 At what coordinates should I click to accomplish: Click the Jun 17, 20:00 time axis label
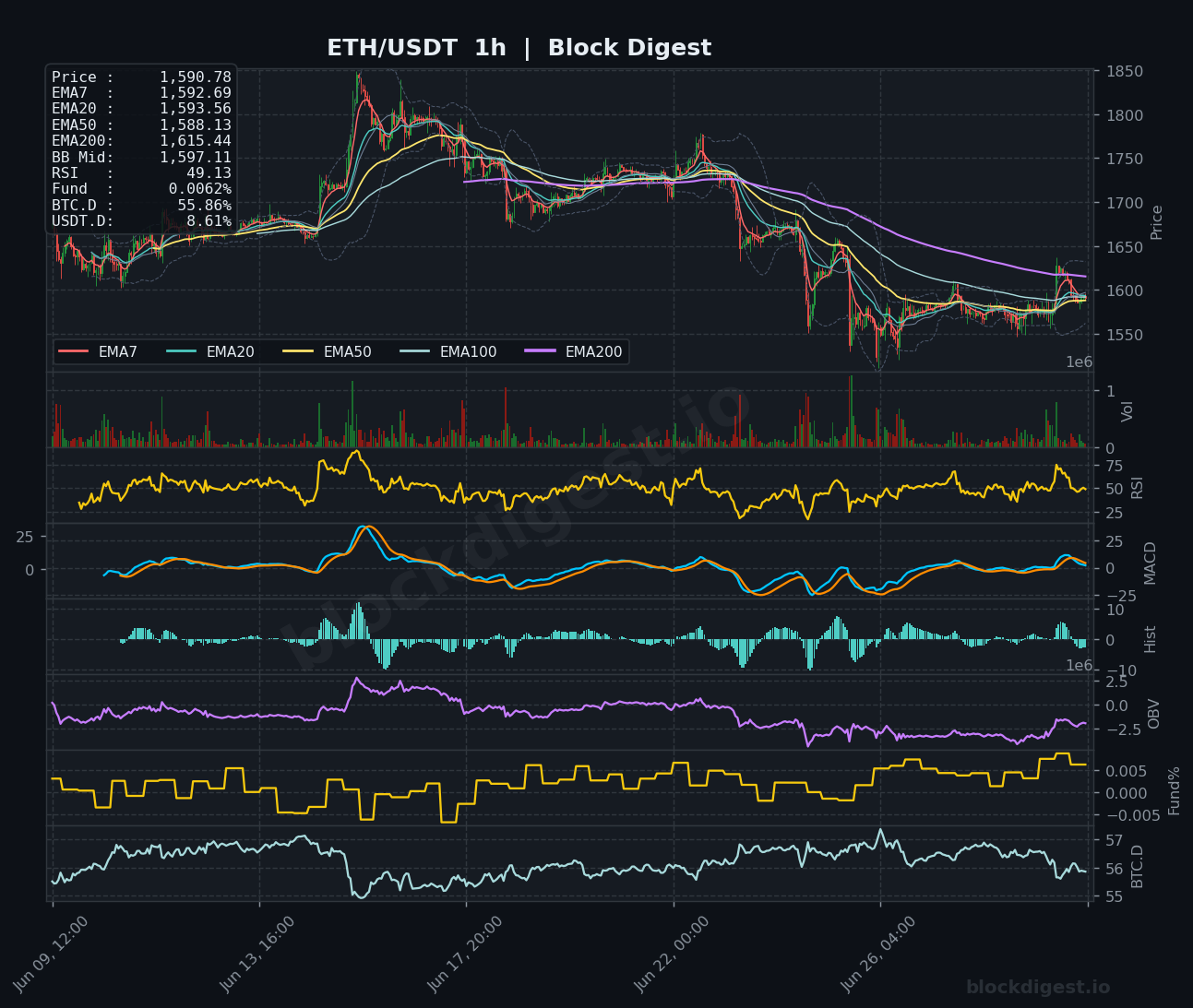[x=465, y=954]
